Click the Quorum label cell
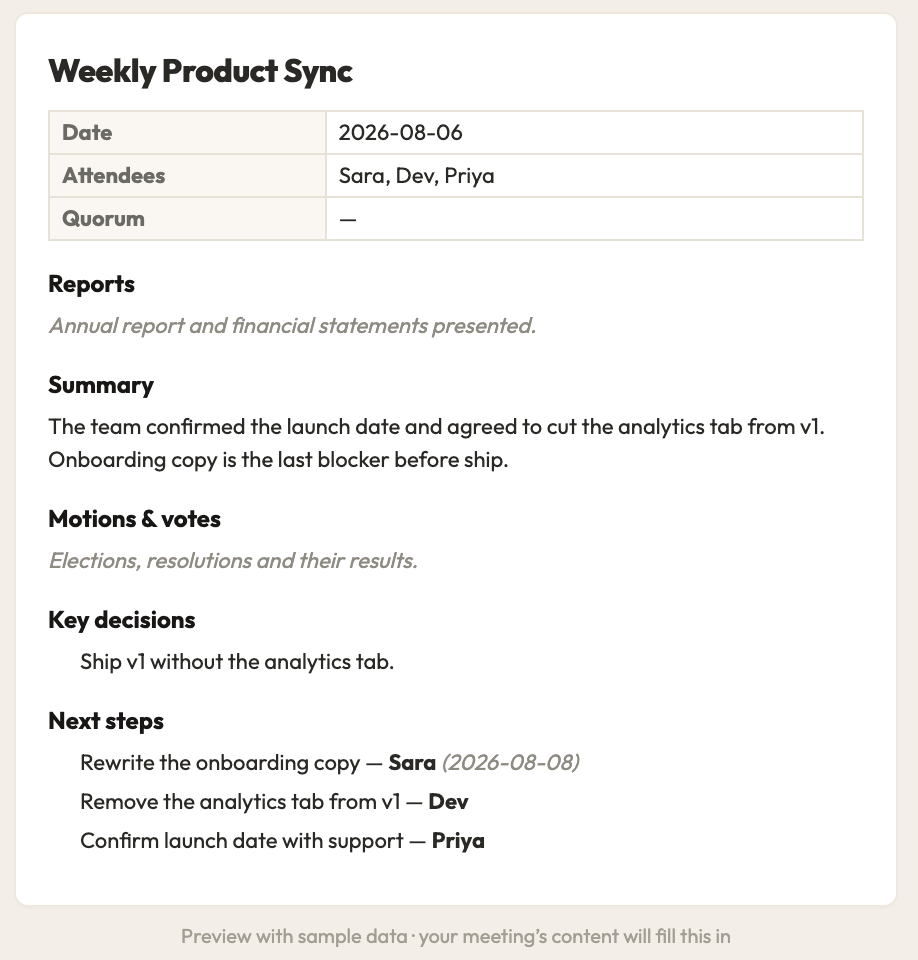This screenshot has width=918, height=960. (x=187, y=219)
